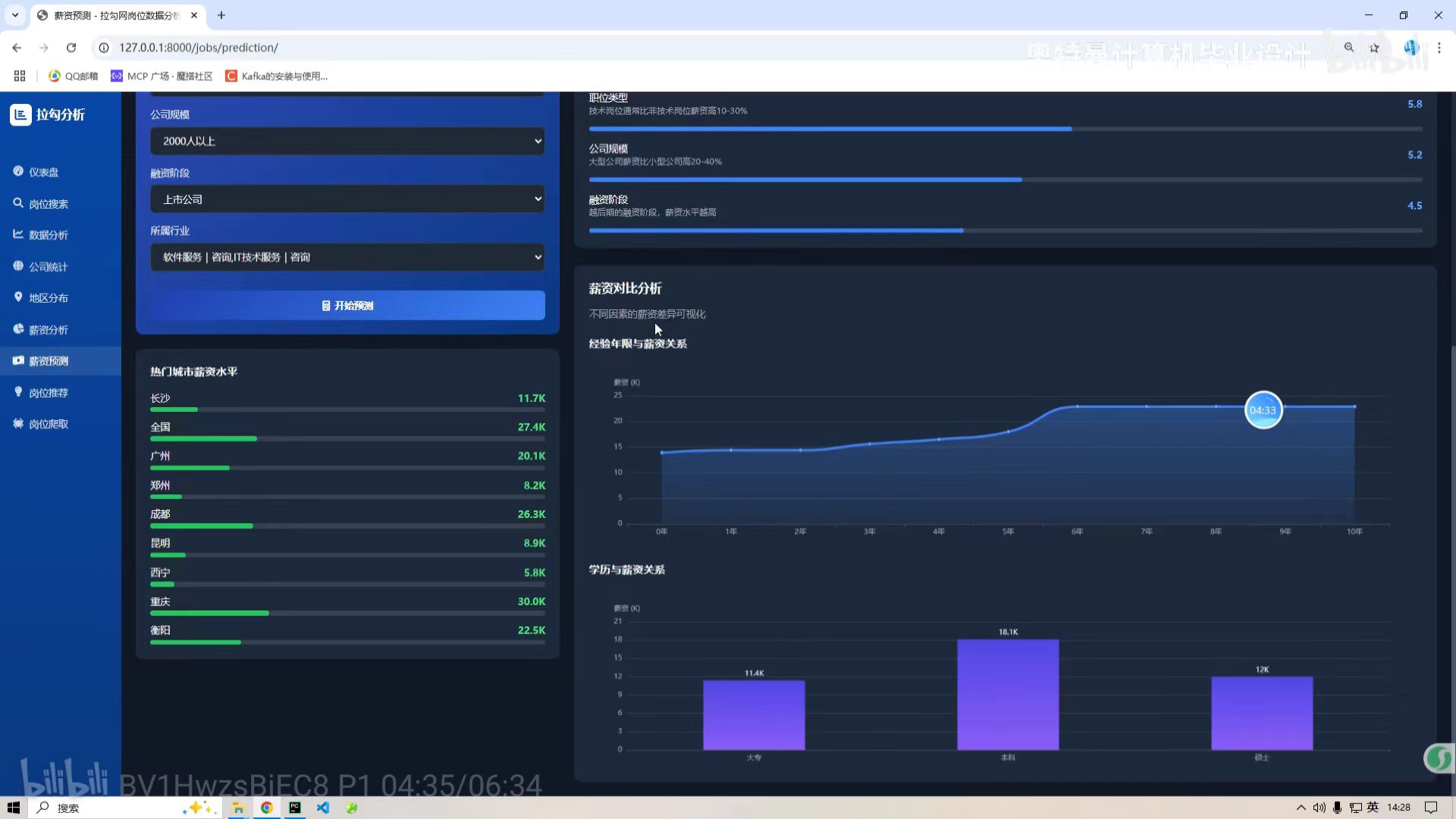Screen dimensions: 1456x819
Task: Open the 公司规模 dropdown showing 2000人以上
Action: [347, 141]
